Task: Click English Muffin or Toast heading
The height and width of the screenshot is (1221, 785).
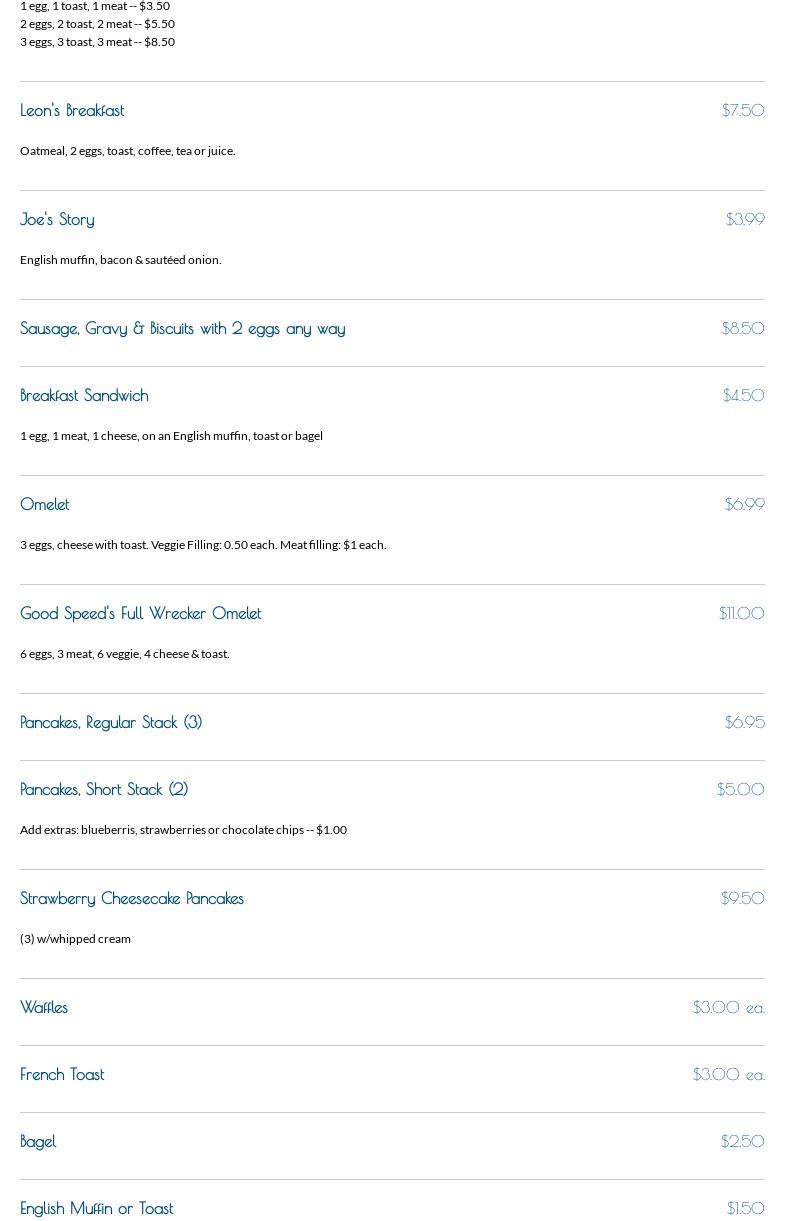Action: tap(97, 1208)
